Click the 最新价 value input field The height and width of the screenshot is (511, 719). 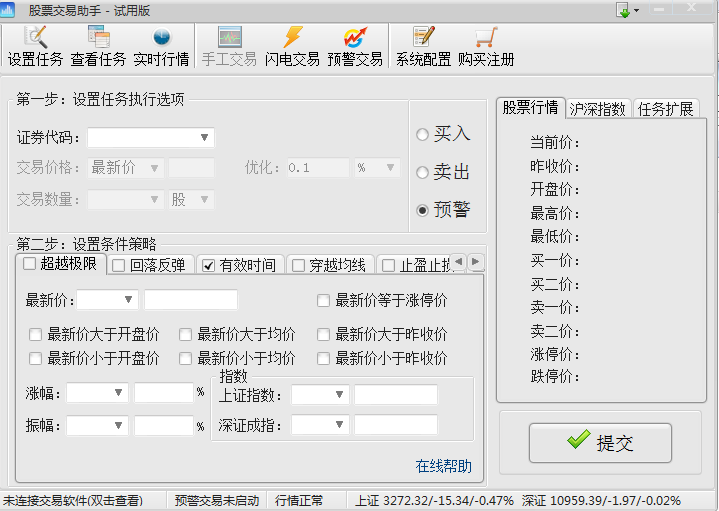191,300
